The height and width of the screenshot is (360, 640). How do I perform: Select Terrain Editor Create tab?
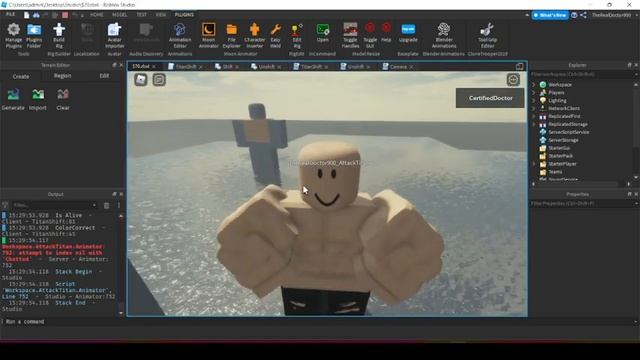tap(21, 76)
